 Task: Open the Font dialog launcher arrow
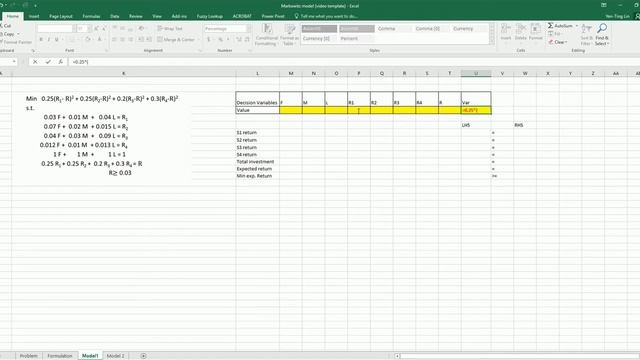(107, 51)
